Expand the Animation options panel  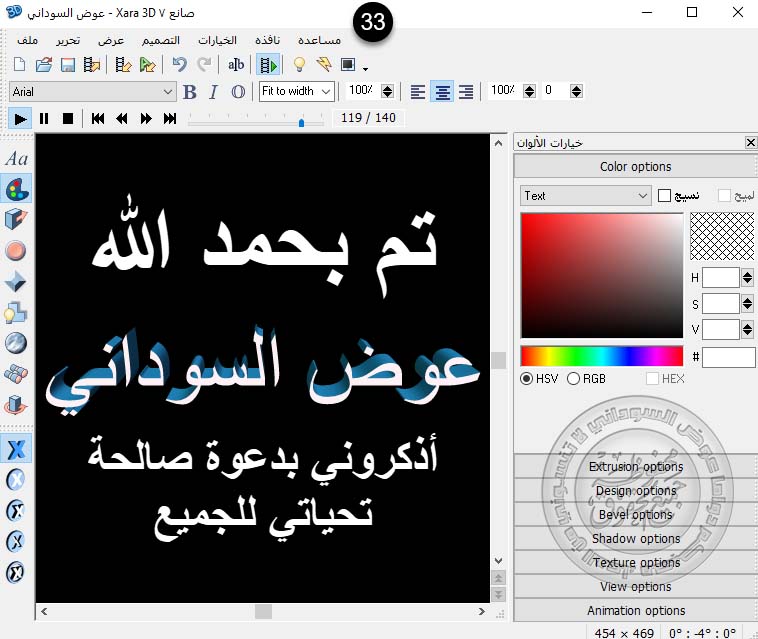[636, 611]
